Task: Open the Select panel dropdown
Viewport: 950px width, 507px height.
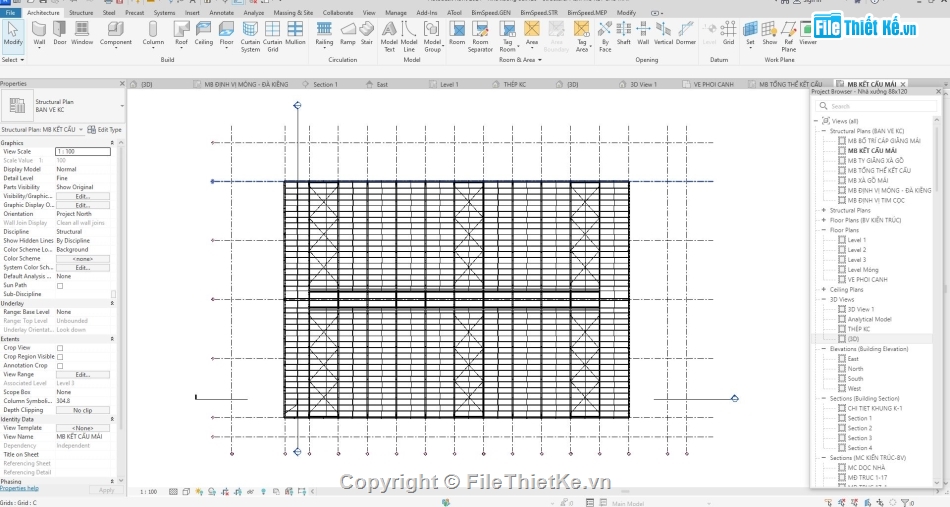Action: click(13, 60)
